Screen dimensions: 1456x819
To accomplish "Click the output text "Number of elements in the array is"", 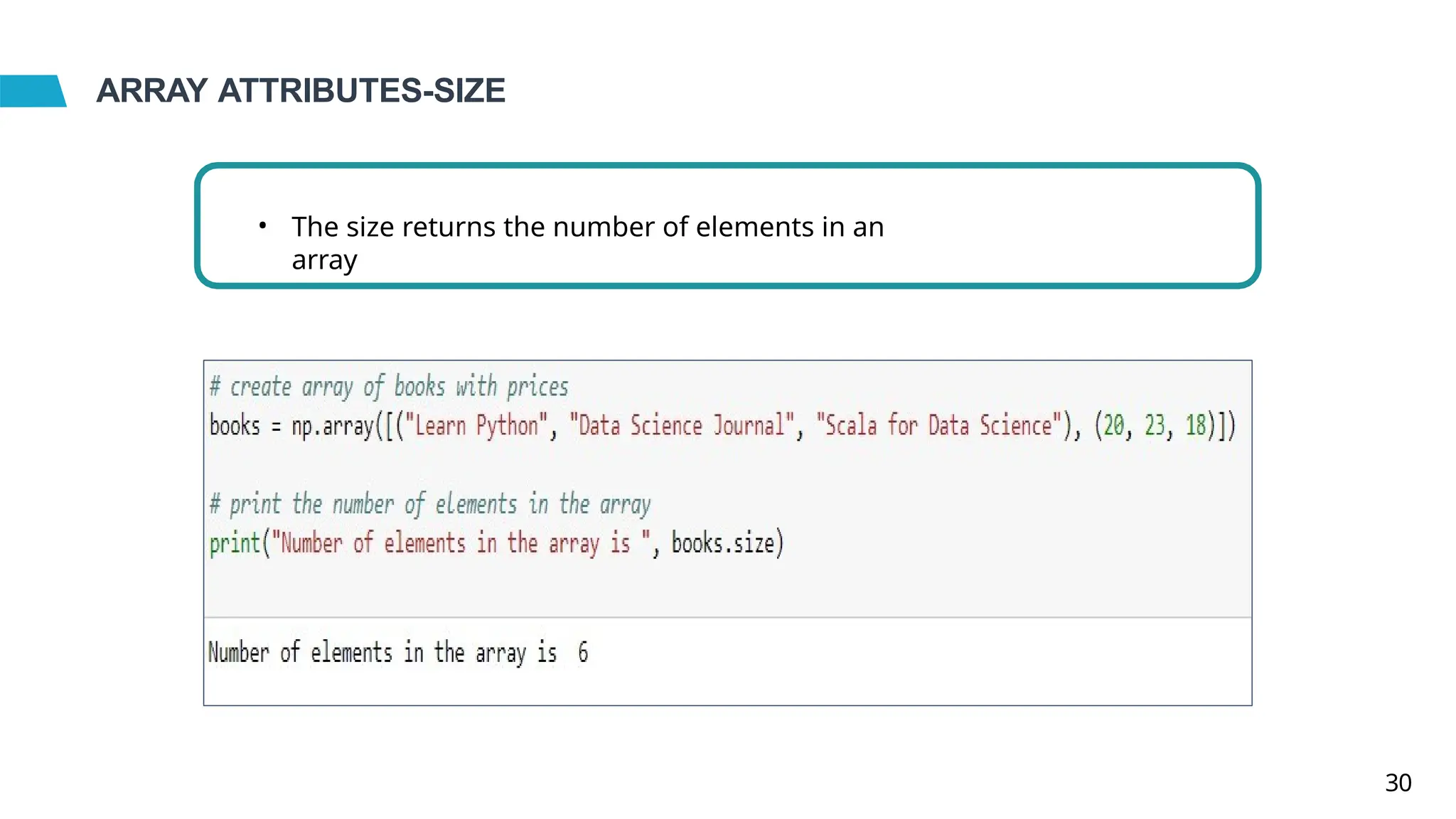I will pos(382,652).
